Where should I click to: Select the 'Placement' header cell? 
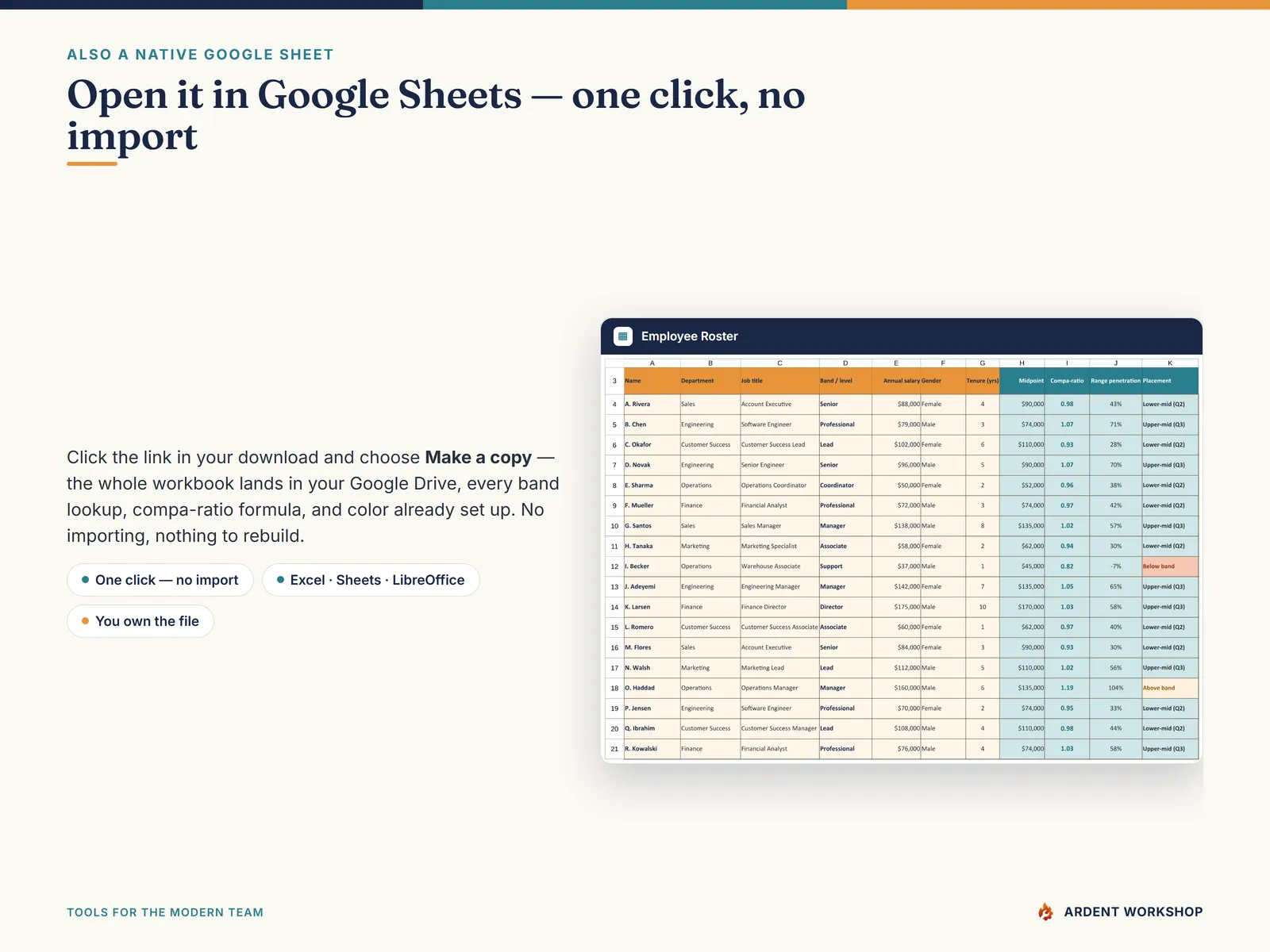point(1170,381)
